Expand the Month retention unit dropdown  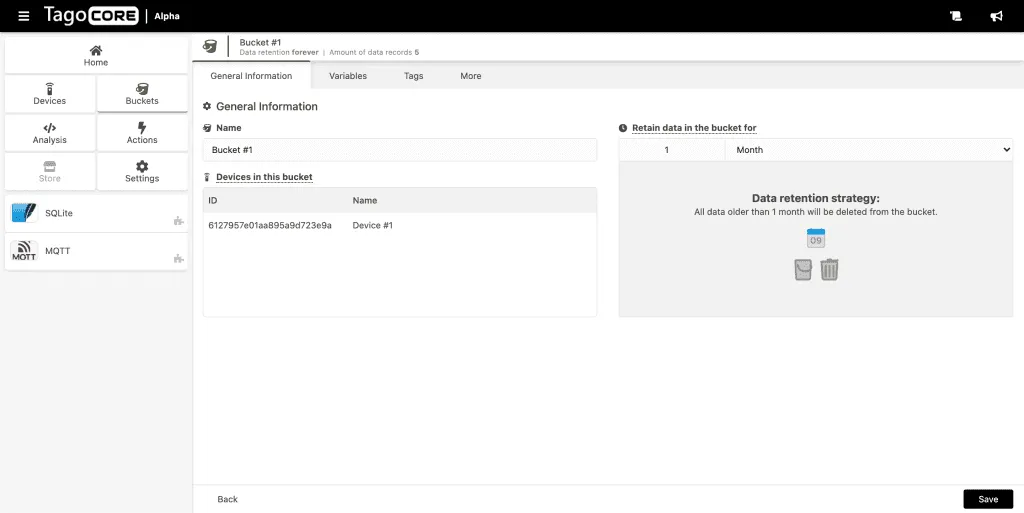click(868, 150)
